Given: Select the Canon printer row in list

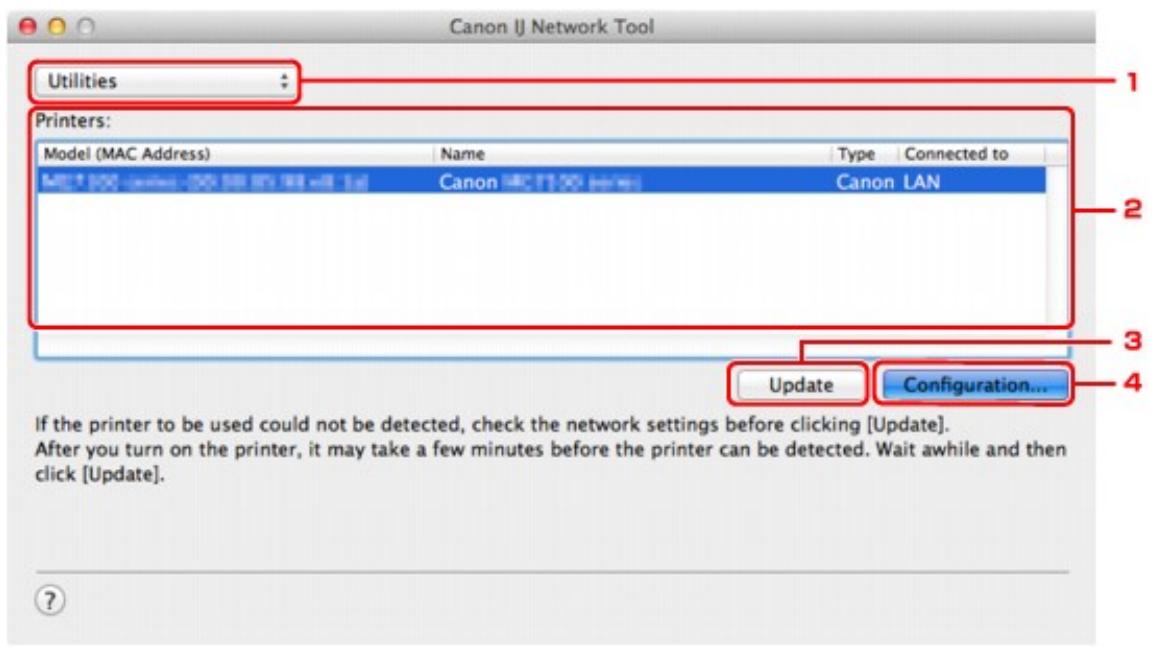Looking at the screenshot, I should point(541,182).
